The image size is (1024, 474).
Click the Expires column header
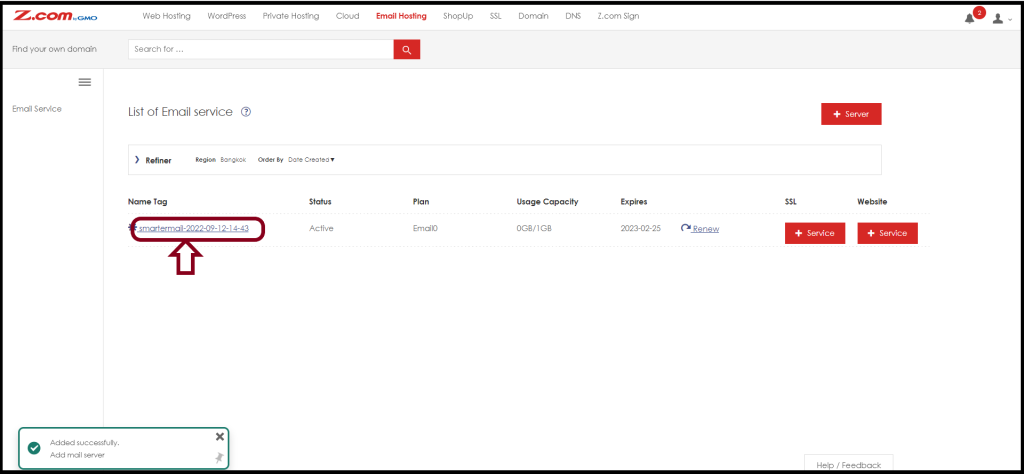pyautogui.click(x=633, y=202)
